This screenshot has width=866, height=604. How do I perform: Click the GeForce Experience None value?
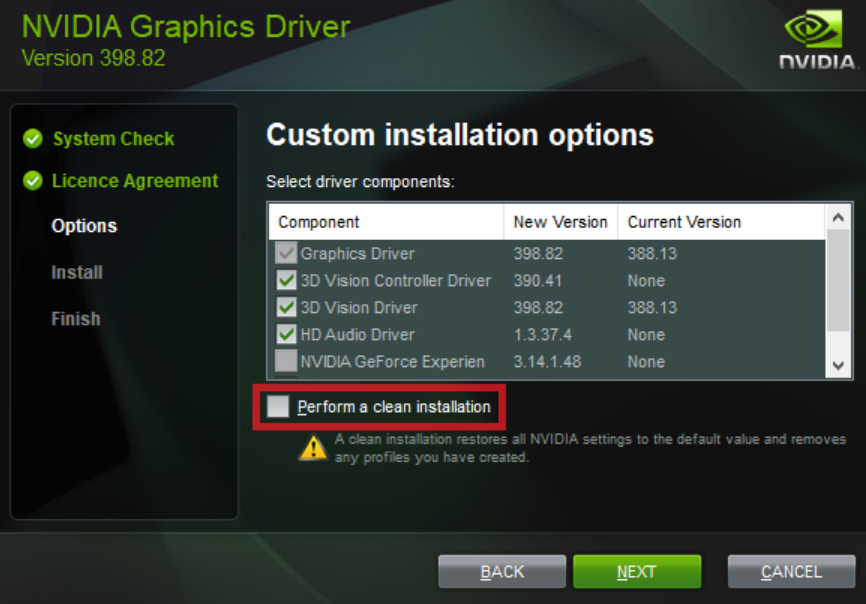pos(646,362)
